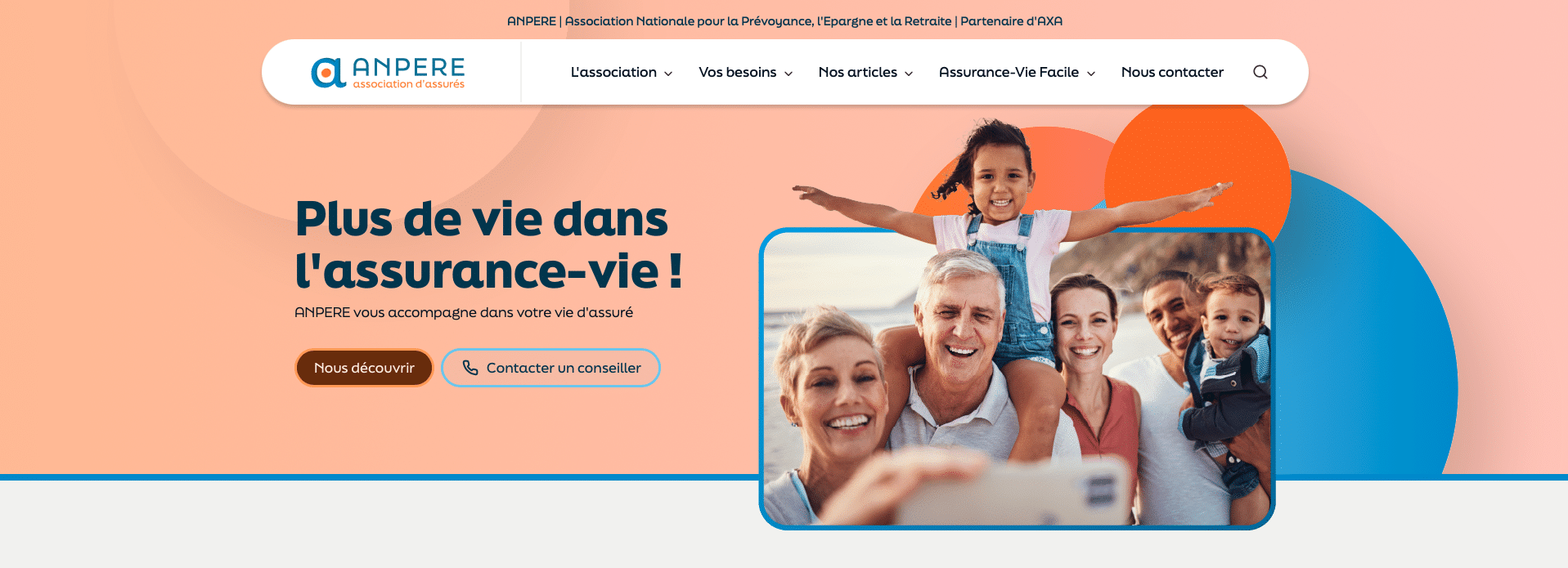Open the search magnifier icon
Screen dimensions: 1568x568
point(1260,72)
